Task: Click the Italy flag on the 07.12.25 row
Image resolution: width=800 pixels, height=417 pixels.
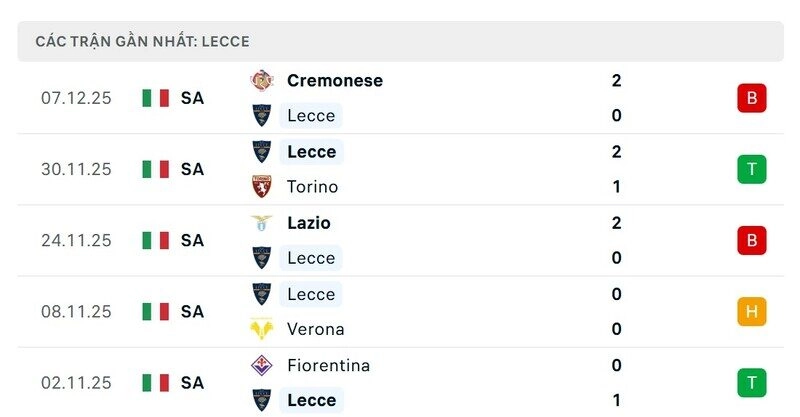Action: 155,98
